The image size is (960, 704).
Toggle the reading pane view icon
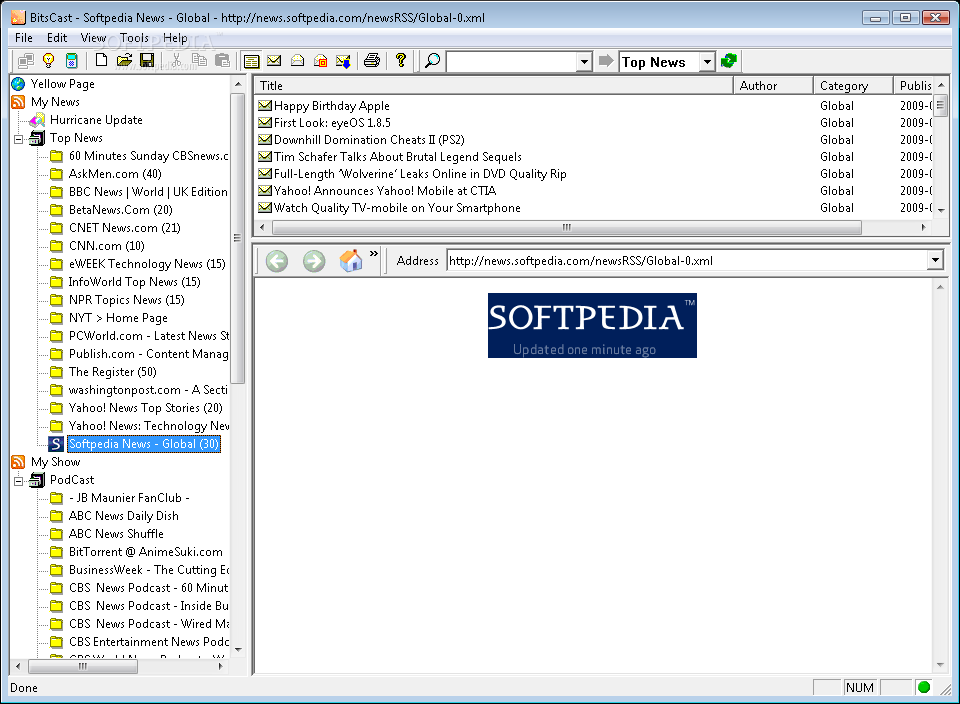[251, 60]
